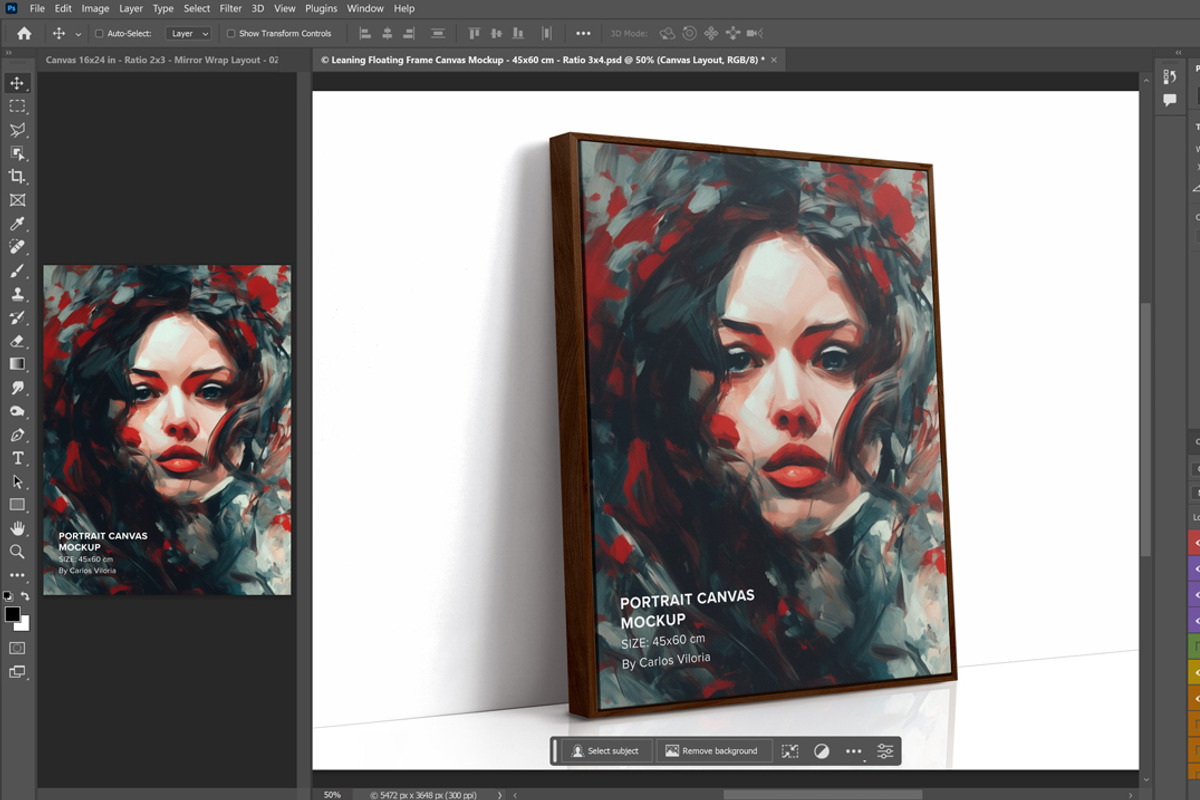Image resolution: width=1200 pixels, height=800 pixels.
Task: Toggle the Quick Mask mode button
Action: (x=17, y=648)
